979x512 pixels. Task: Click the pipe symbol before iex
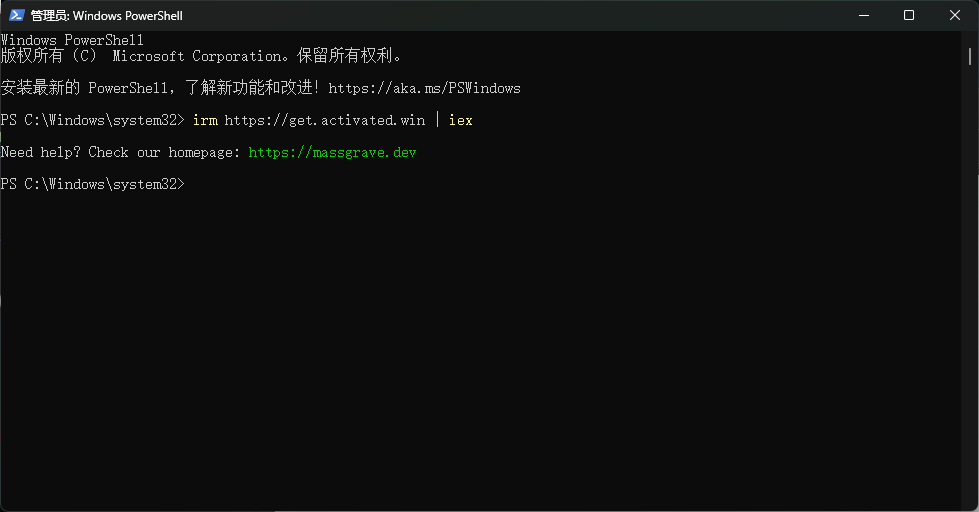tap(437, 120)
